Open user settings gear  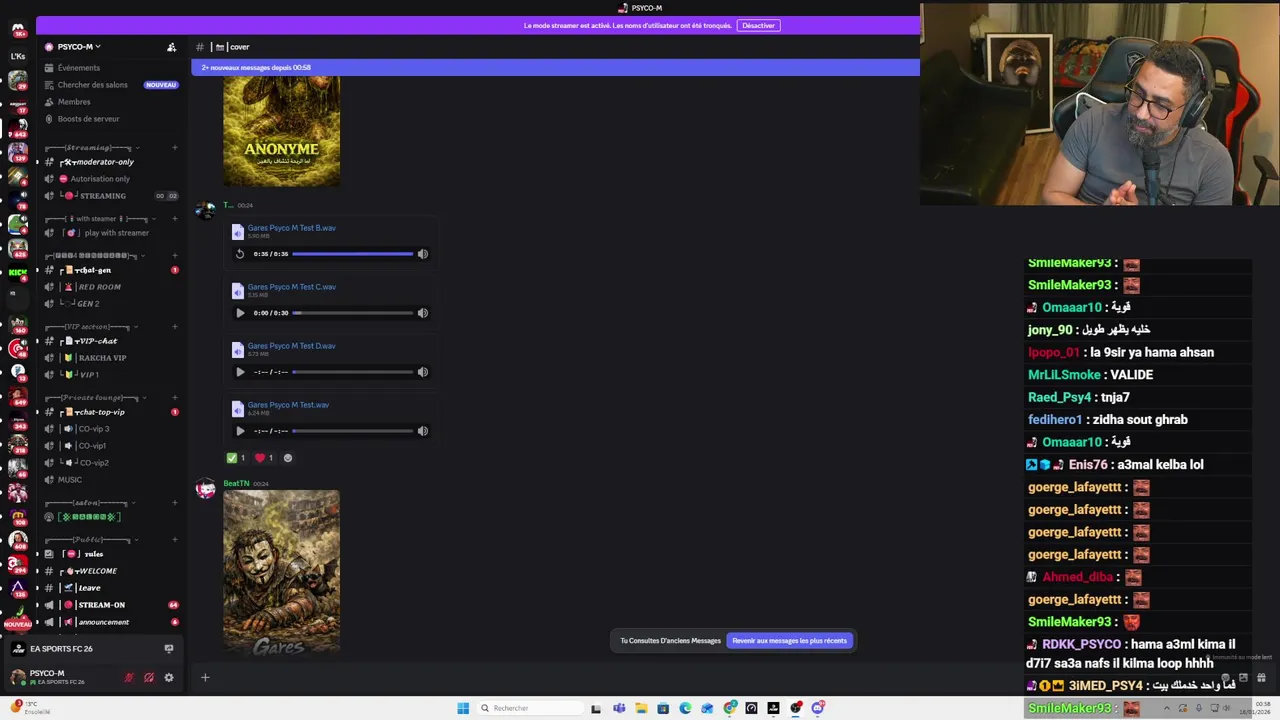(169, 678)
